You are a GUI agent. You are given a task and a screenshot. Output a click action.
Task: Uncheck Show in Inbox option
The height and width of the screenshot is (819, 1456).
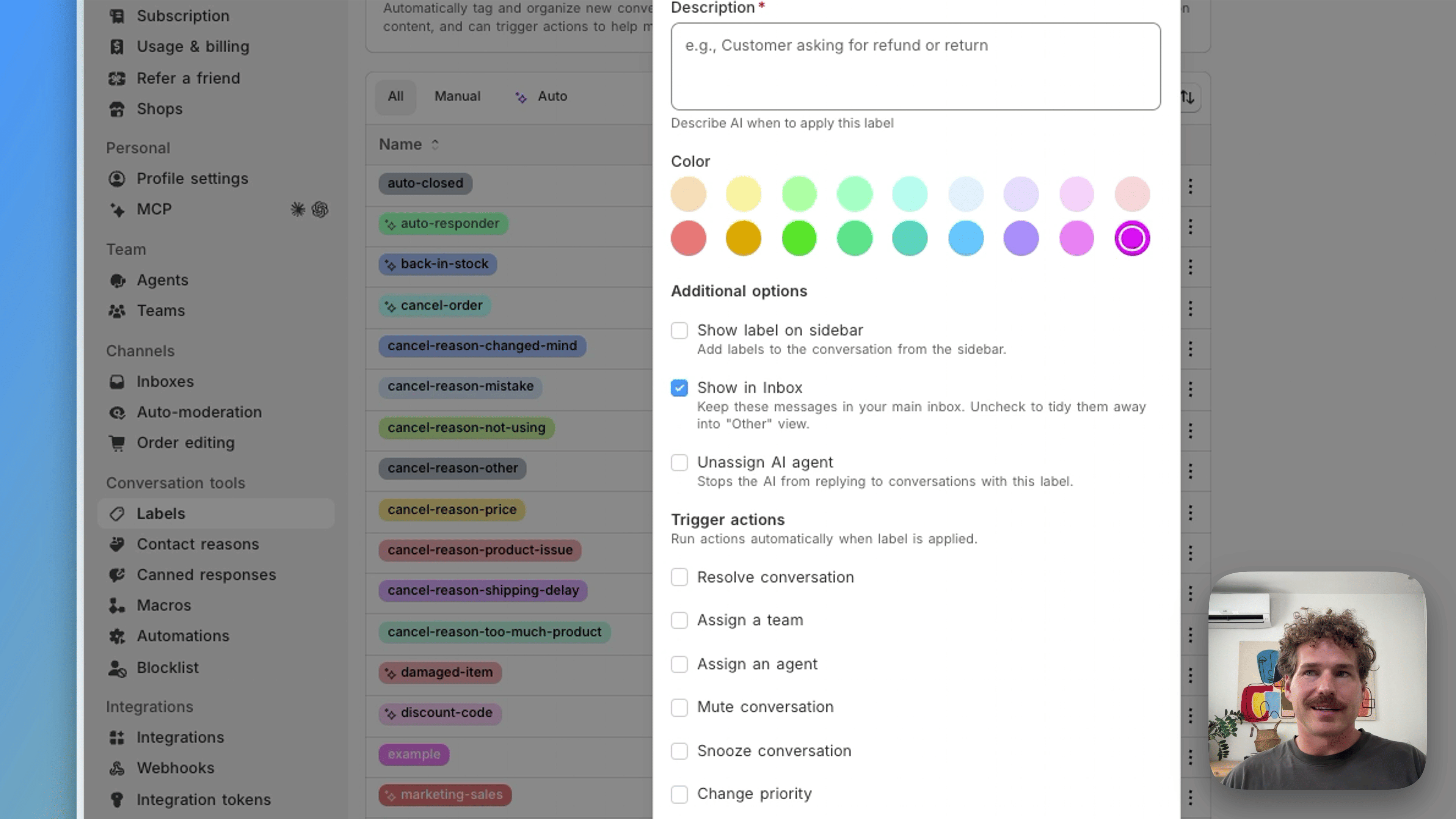679,388
